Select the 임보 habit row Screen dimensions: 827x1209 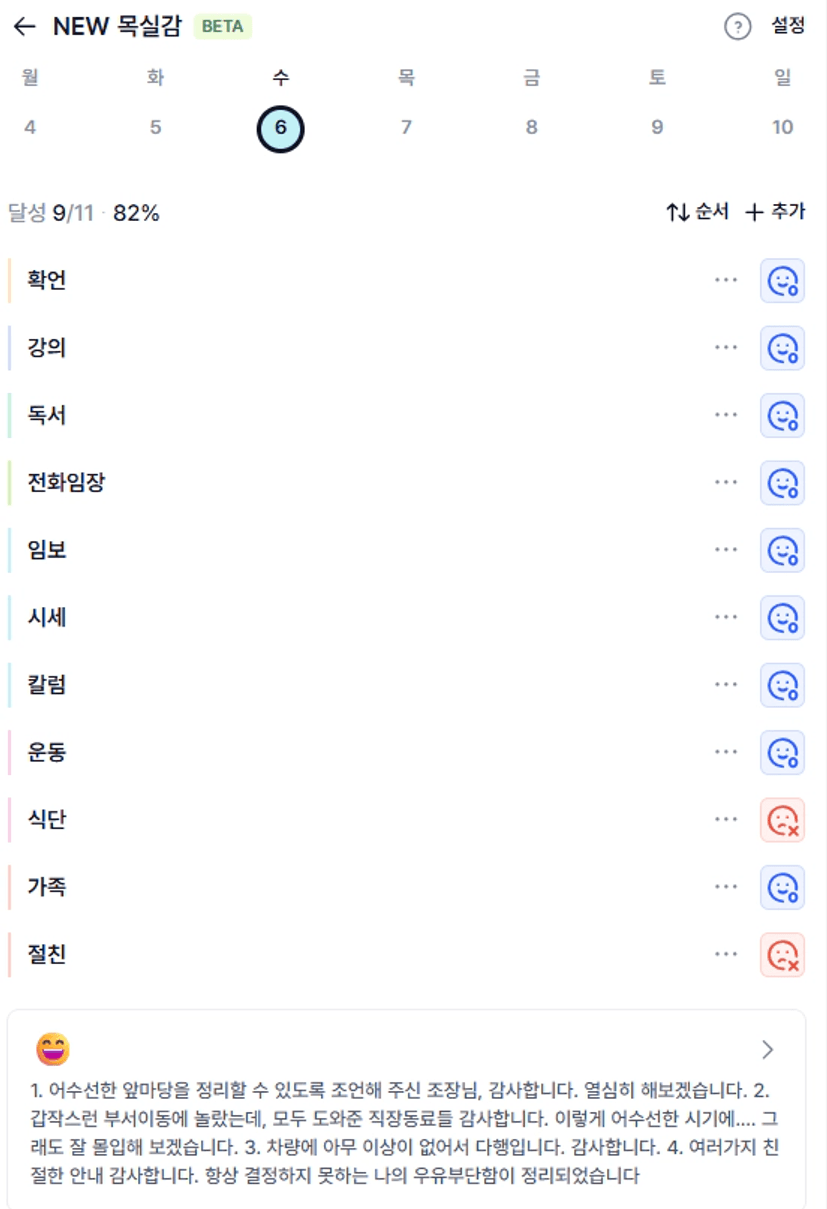click(x=406, y=550)
